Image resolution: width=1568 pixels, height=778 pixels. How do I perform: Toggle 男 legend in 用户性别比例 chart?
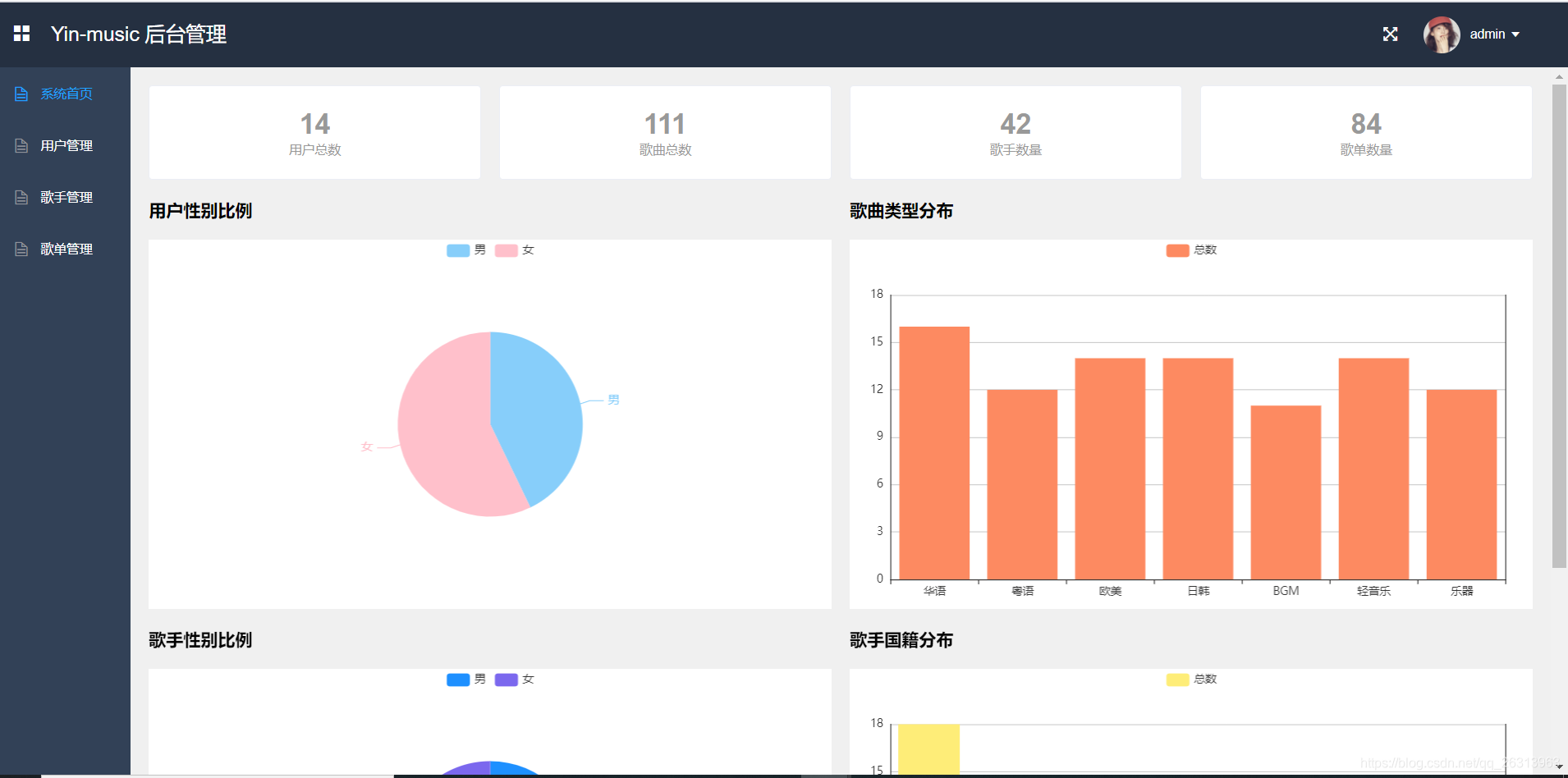(x=466, y=250)
